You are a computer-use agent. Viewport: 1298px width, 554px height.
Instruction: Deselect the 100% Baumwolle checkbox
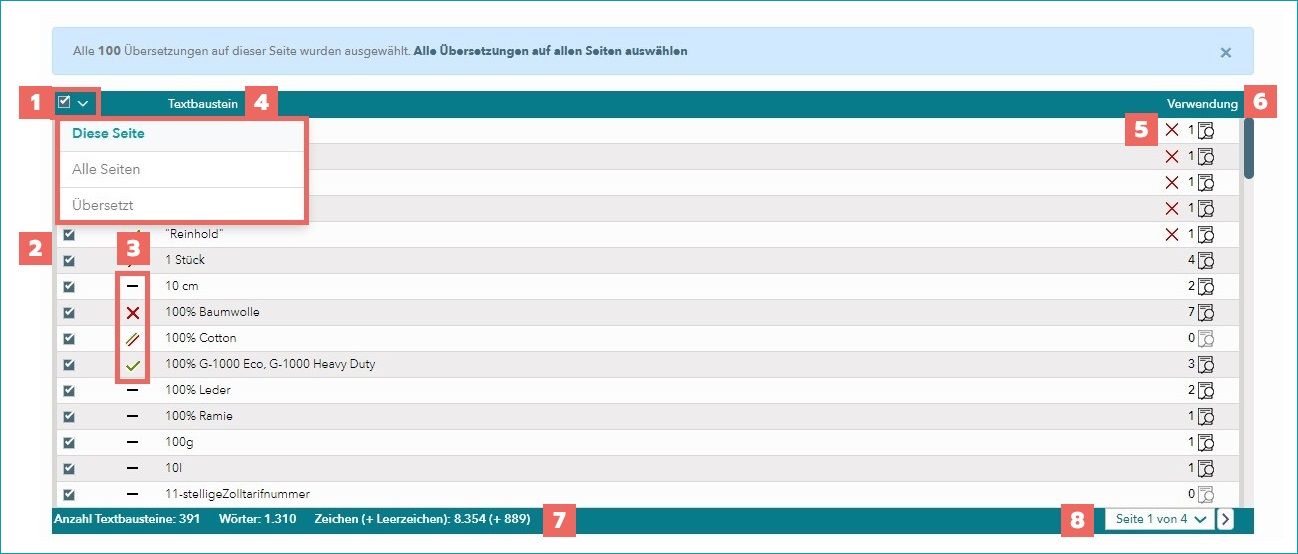coord(69,312)
